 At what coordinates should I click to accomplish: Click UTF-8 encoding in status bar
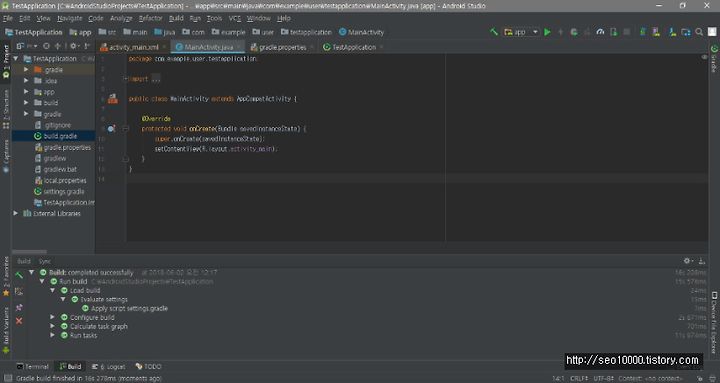(x=603, y=378)
